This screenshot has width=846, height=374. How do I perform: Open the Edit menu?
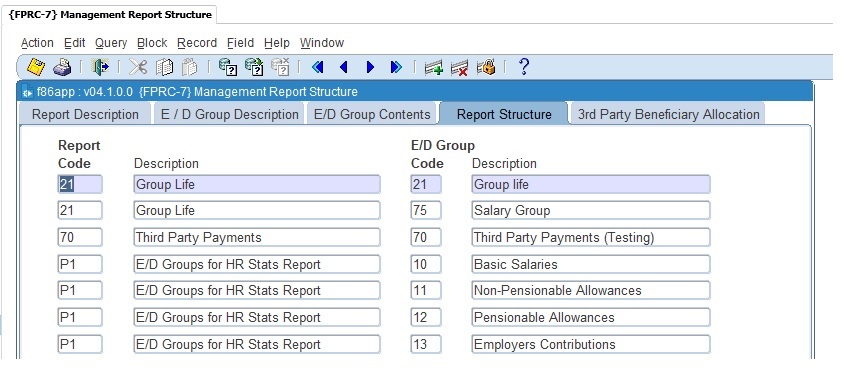pos(74,43)
